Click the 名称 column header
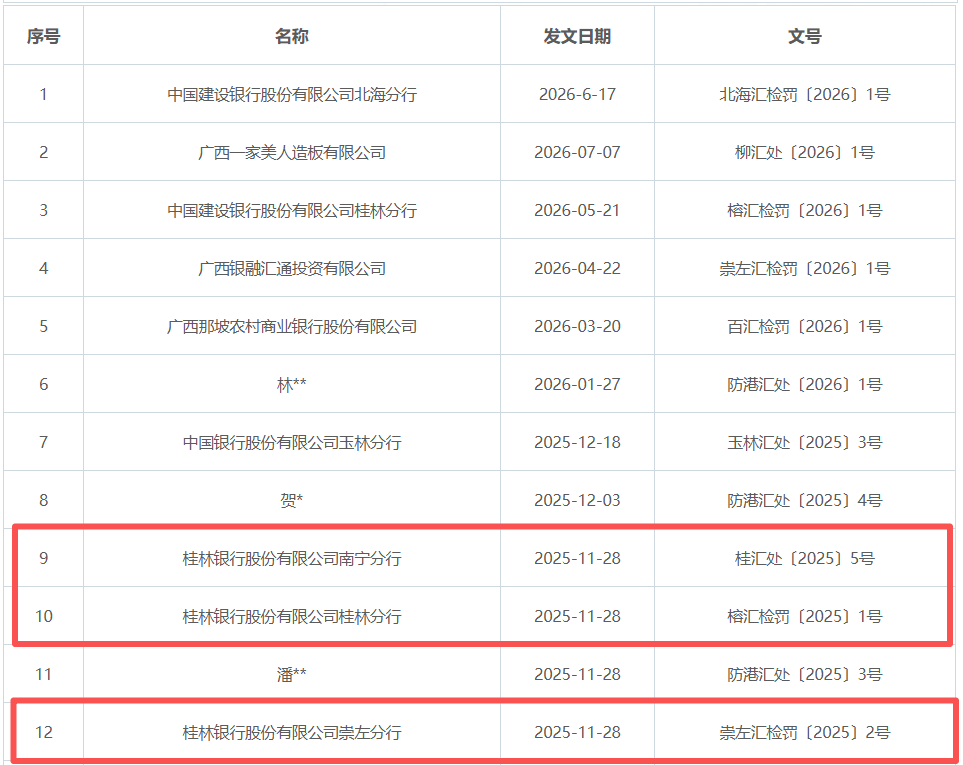 (x=292, y=36)
